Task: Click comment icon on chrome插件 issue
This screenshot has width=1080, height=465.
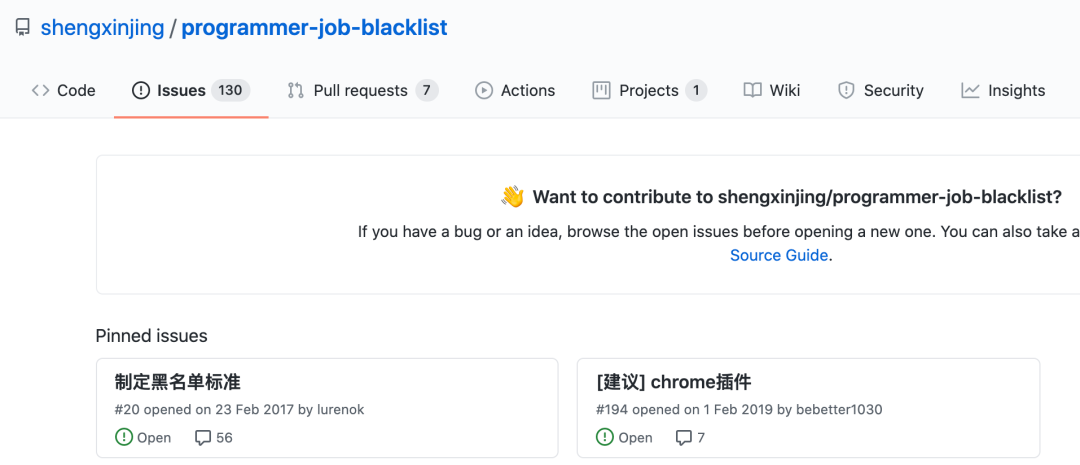Action: point(684,438)
